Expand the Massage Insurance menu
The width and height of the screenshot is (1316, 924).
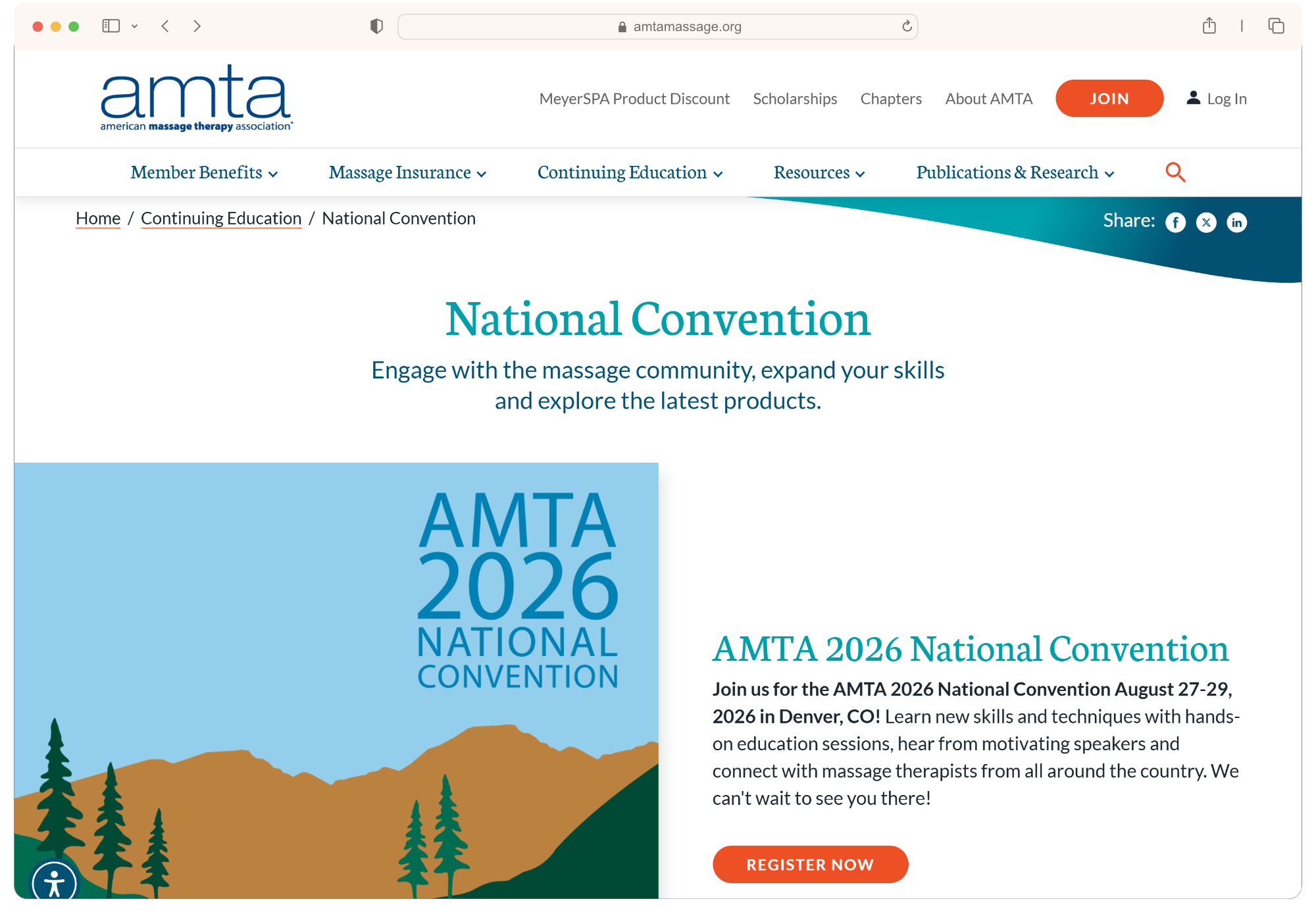407,172
